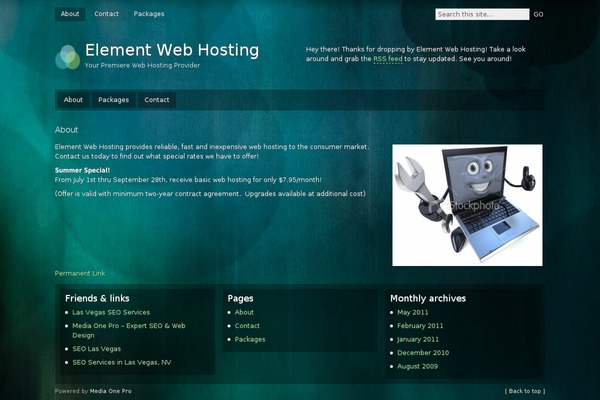Open Contact in the top header menu
The image size is (600, 400).
click(106, 14)
